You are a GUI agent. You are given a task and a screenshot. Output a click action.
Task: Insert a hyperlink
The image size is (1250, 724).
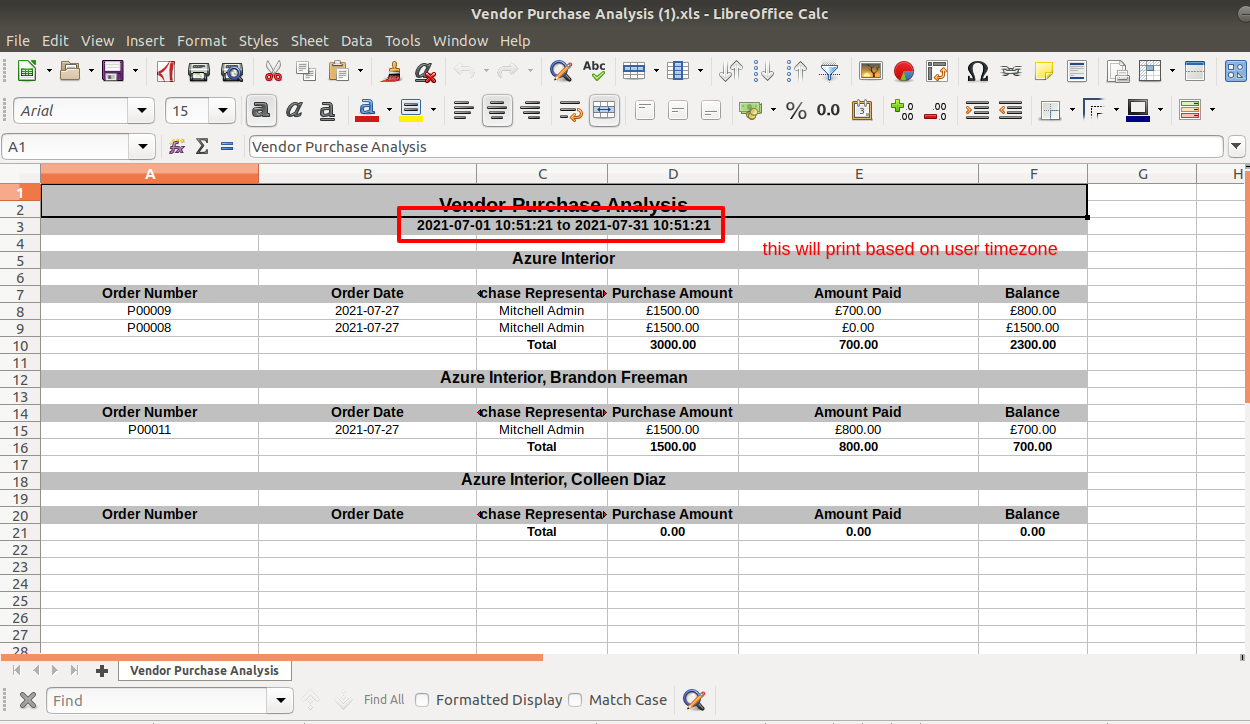pos(1011,71)
